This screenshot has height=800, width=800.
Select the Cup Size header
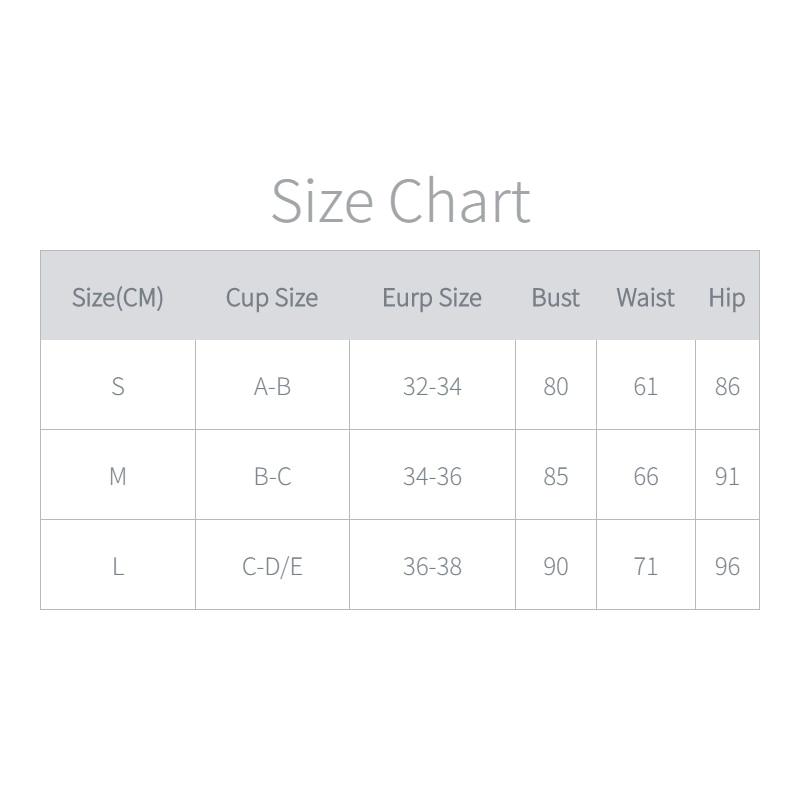pyautogui.click(x=271, y=297)
